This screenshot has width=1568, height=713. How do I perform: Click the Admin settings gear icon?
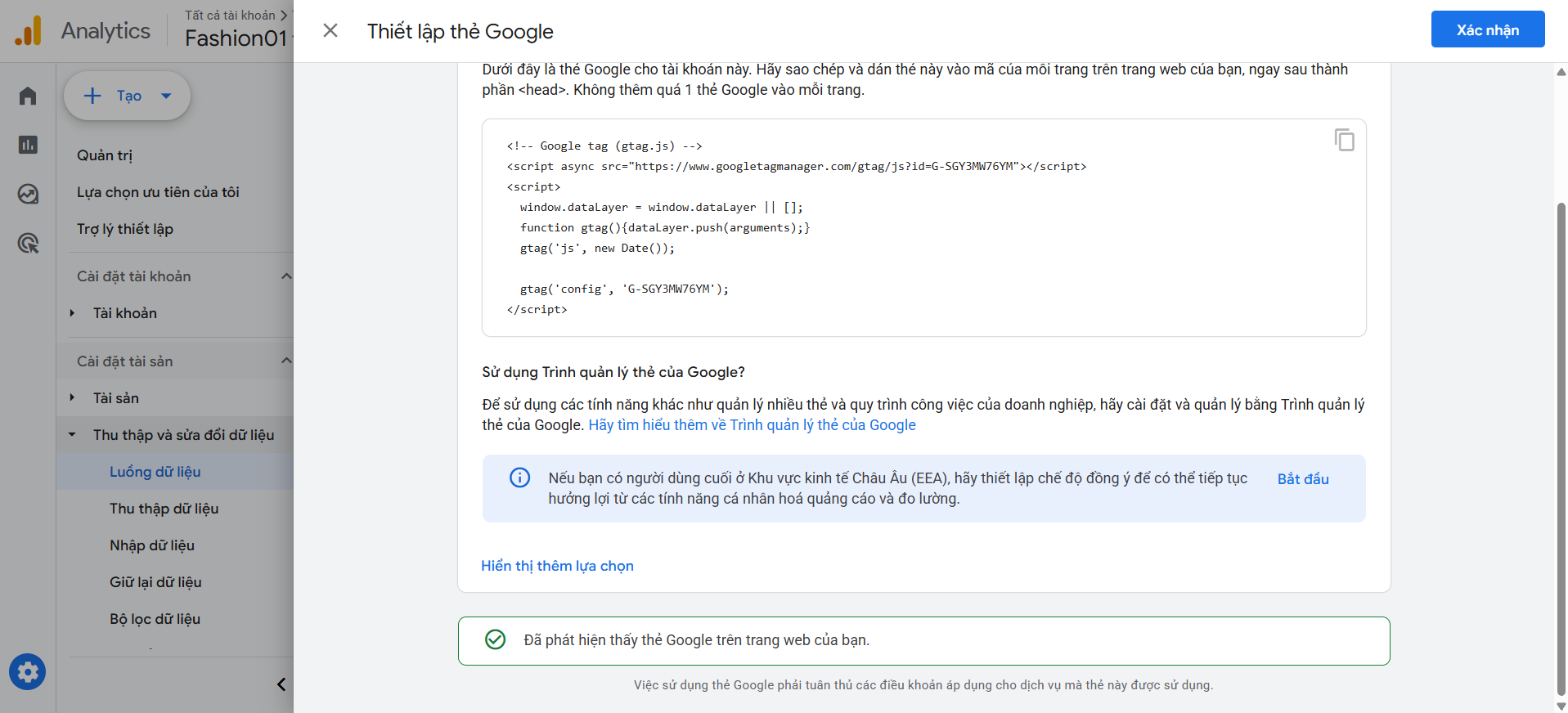click(28, 672)
